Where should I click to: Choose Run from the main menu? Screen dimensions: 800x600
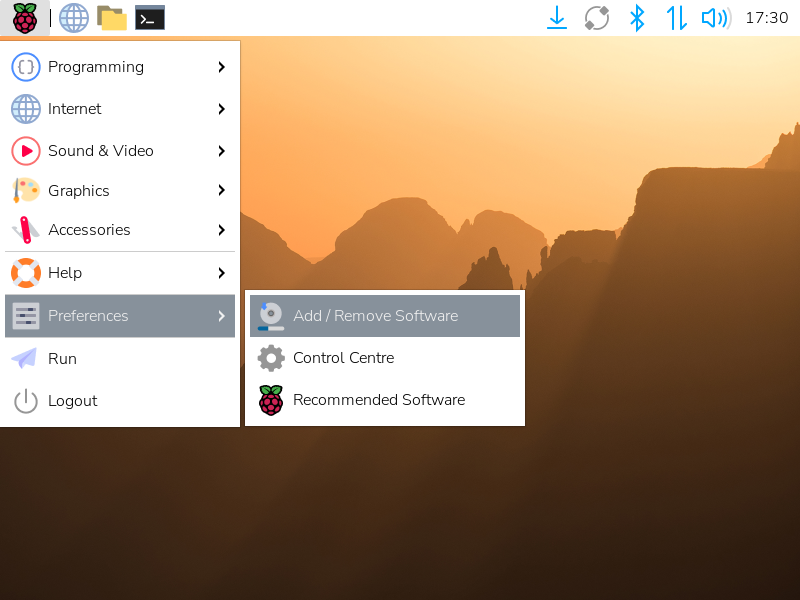62,359
